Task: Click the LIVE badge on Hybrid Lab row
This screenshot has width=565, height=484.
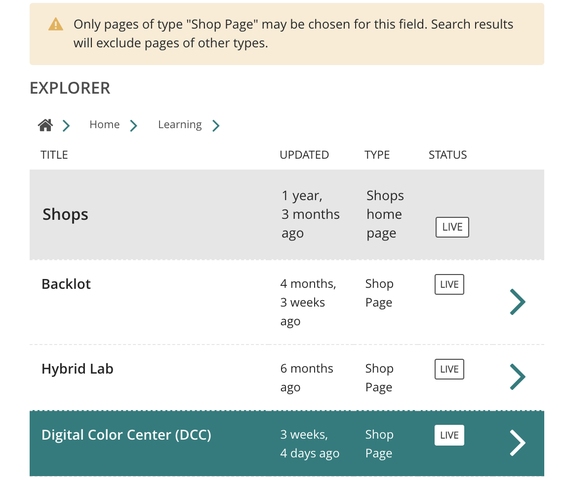Action: [449, 369]
